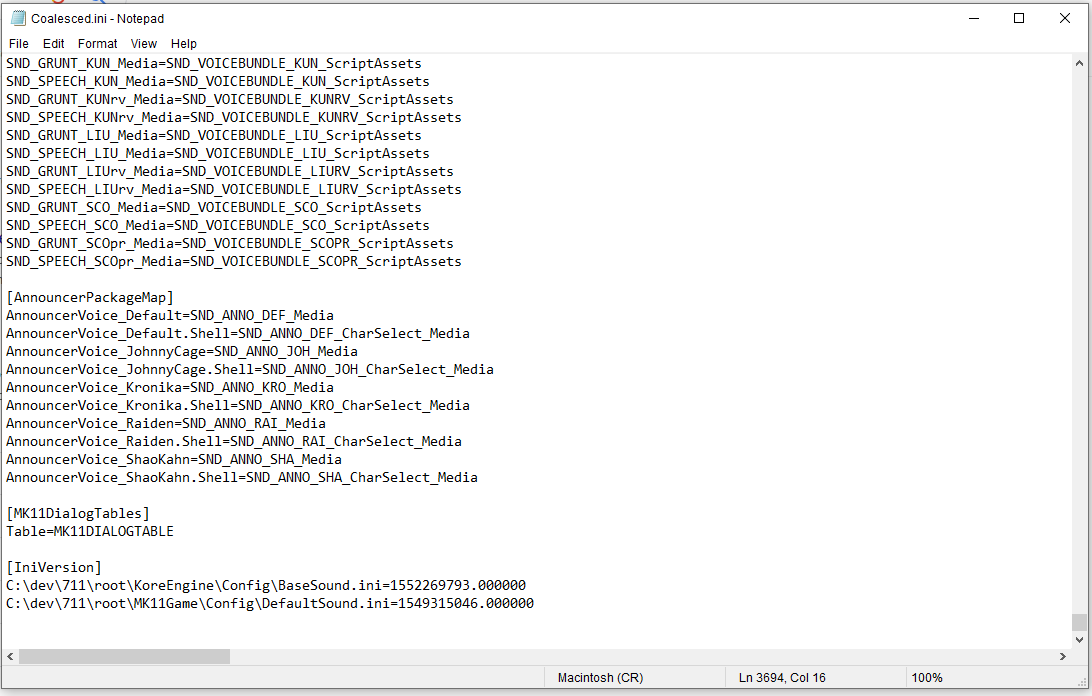
Task: Click the Notepad icon in title bar
Action: coord(17,18)
